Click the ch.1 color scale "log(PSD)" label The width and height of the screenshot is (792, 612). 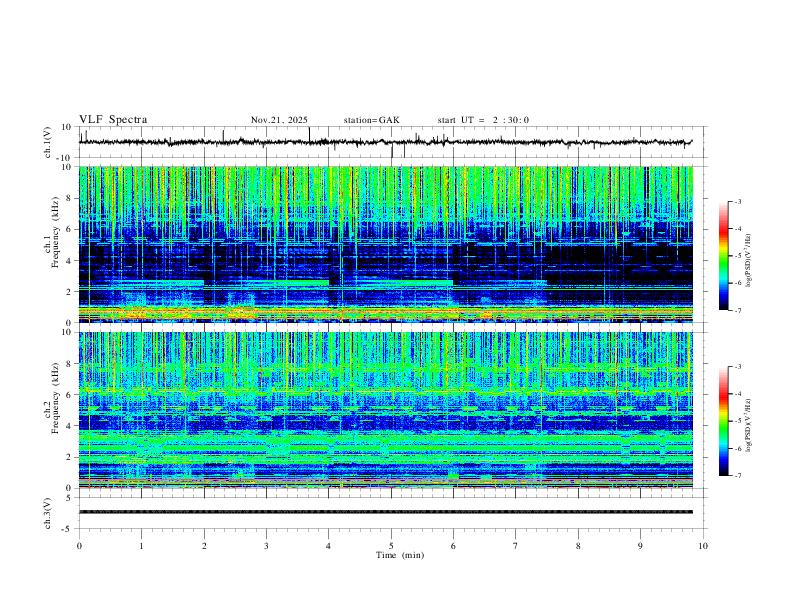pyautogui.click(x=749, y=260)
